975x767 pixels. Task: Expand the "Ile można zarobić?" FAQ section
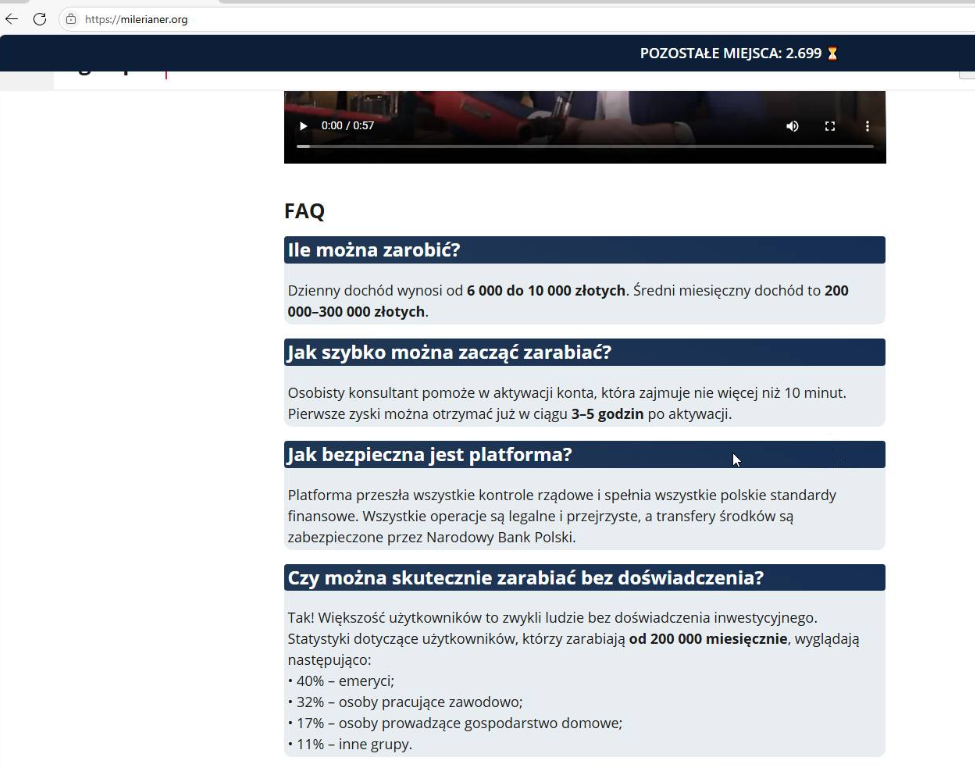pos(584,249)
